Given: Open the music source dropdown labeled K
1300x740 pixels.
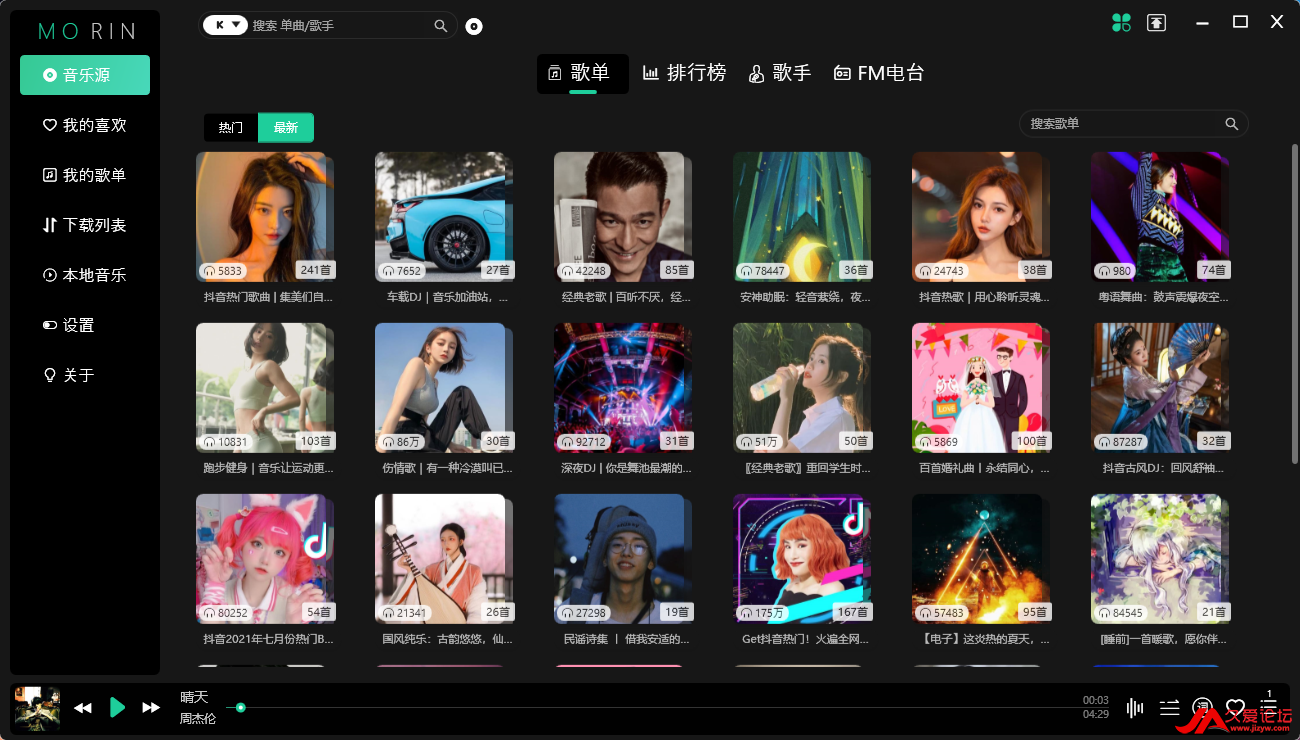Looking at the screenshot, I should coord(225,25).
